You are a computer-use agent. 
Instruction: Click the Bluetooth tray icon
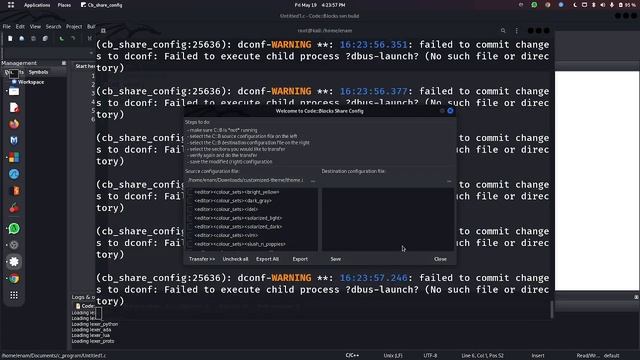pos(593,5)
